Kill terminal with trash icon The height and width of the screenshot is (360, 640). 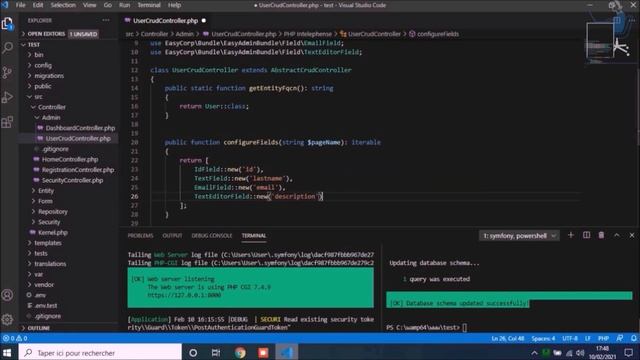tap(601, 235)
